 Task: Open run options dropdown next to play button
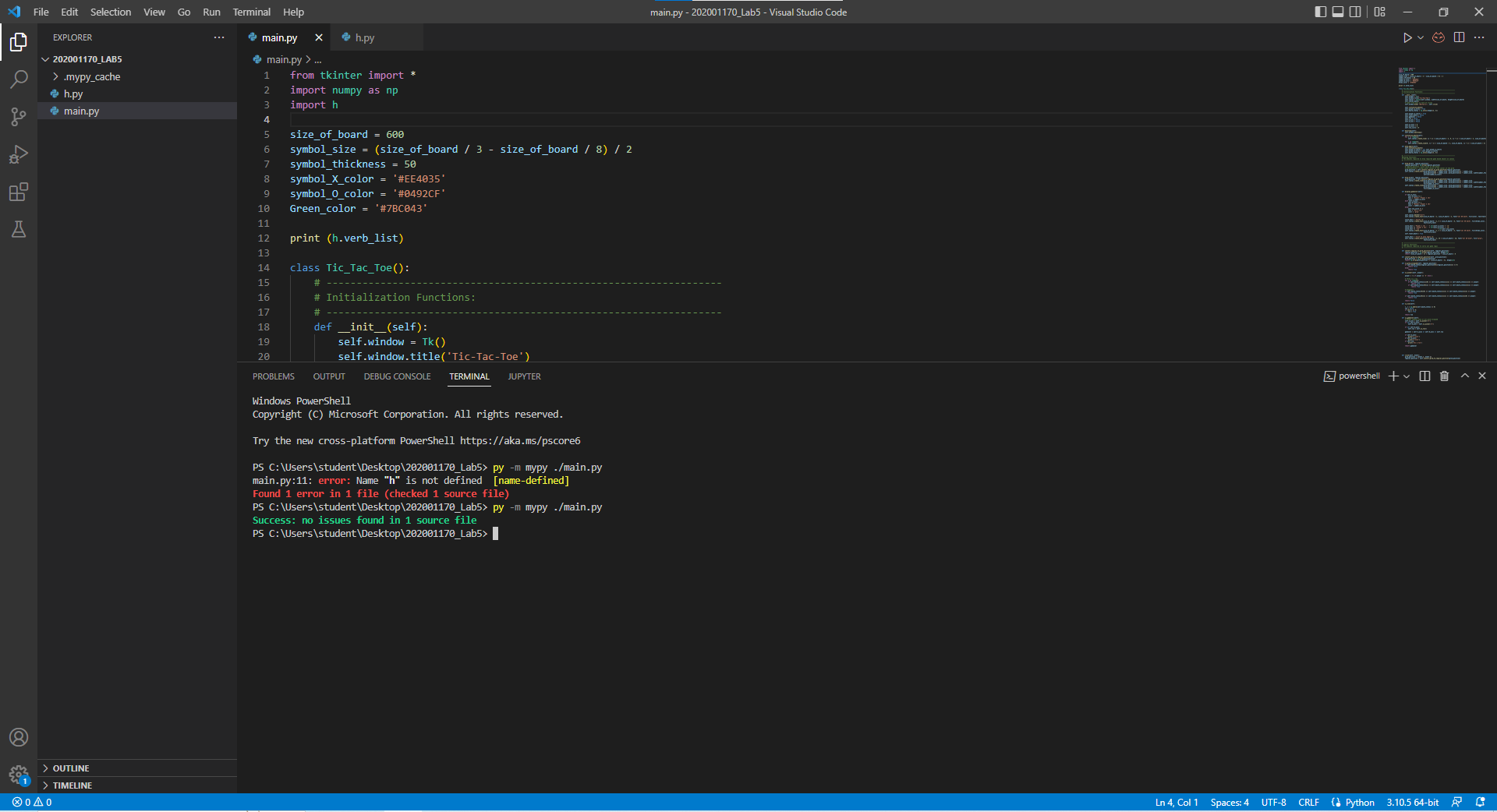1421,37
